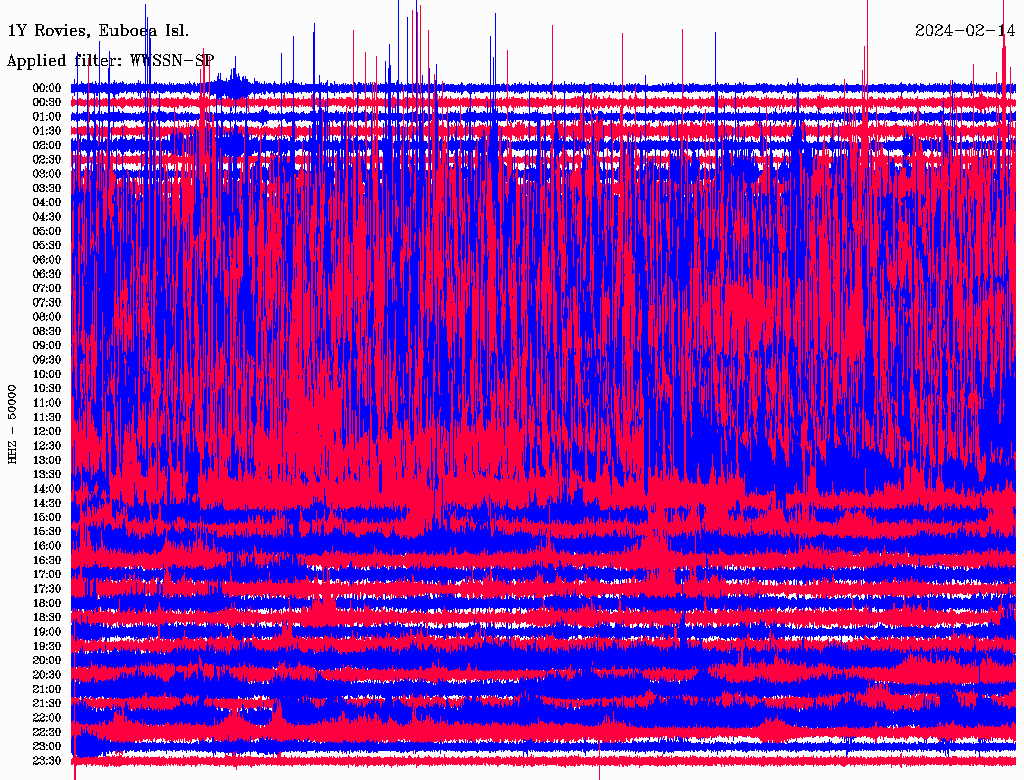Choose the 10:30 time row label
This screenshot has width=1024, height=780.
[47, 389]
